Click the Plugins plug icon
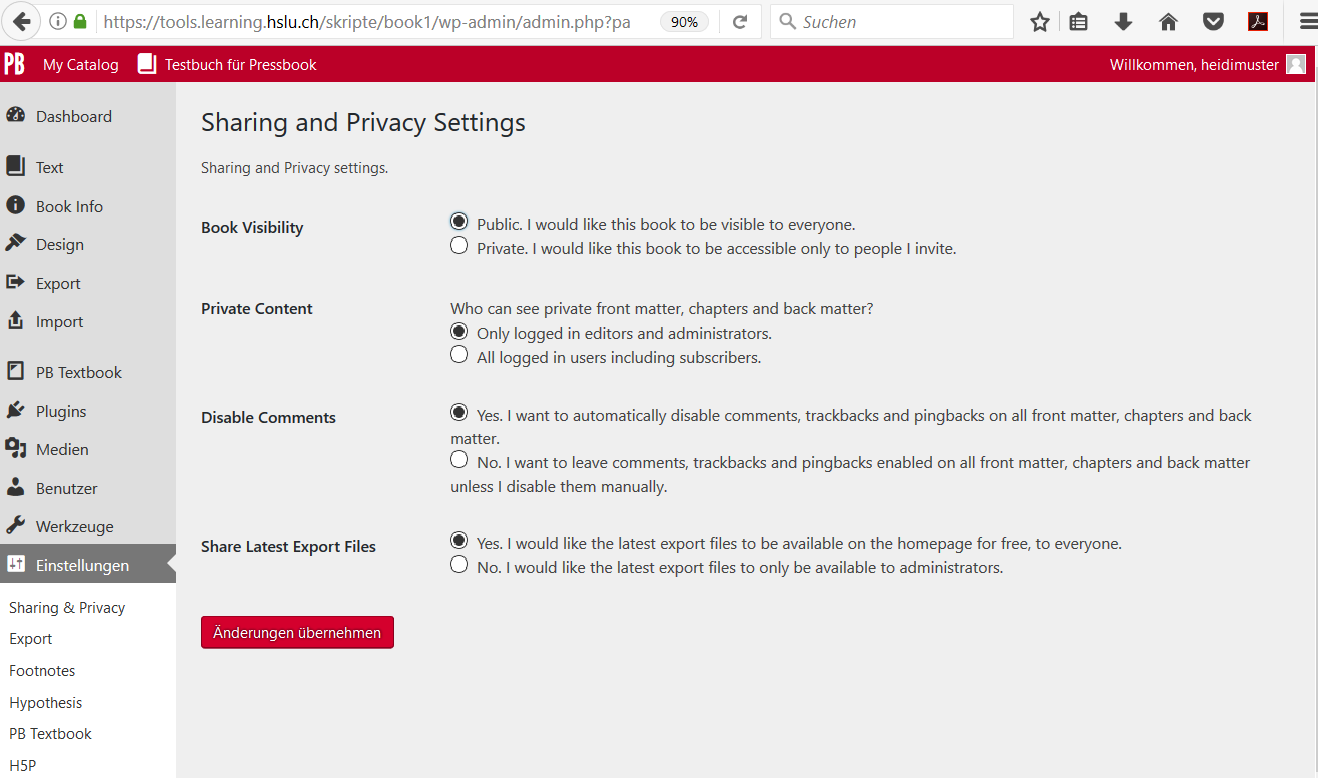 (x=15, y=410)
